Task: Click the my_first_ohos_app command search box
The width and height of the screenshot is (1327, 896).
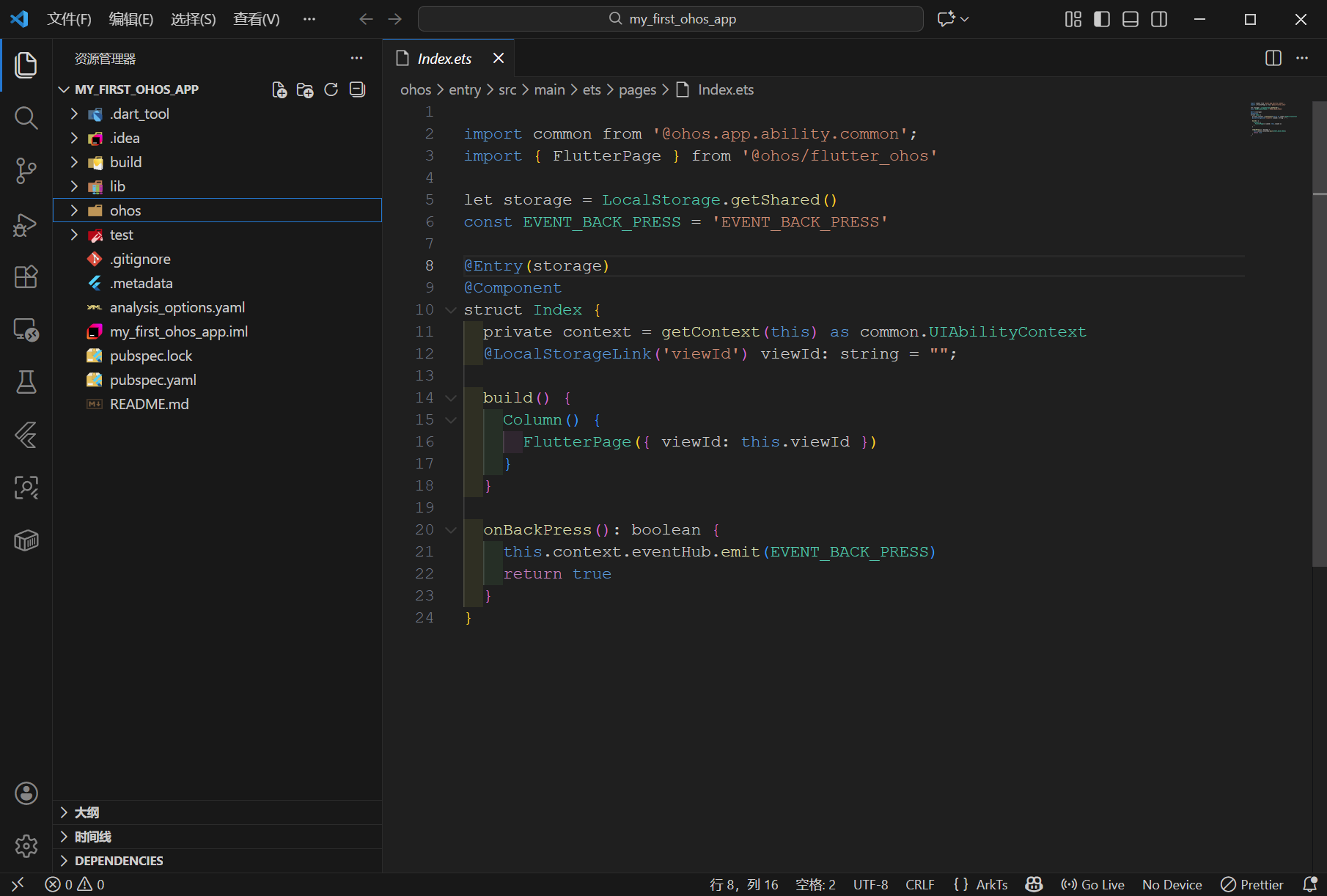Action: (671, 19)
